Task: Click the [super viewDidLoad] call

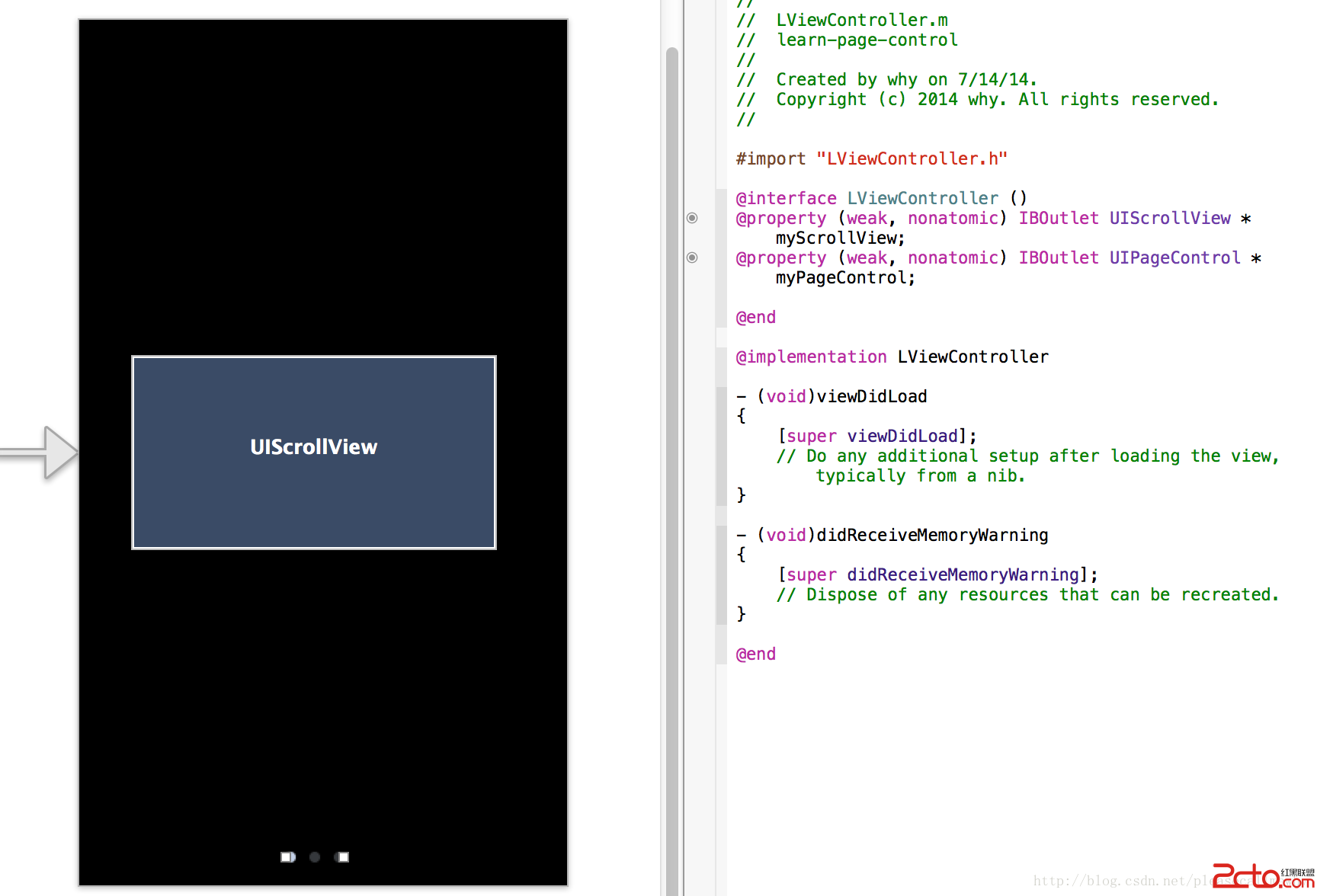Action: click(876, 437)
